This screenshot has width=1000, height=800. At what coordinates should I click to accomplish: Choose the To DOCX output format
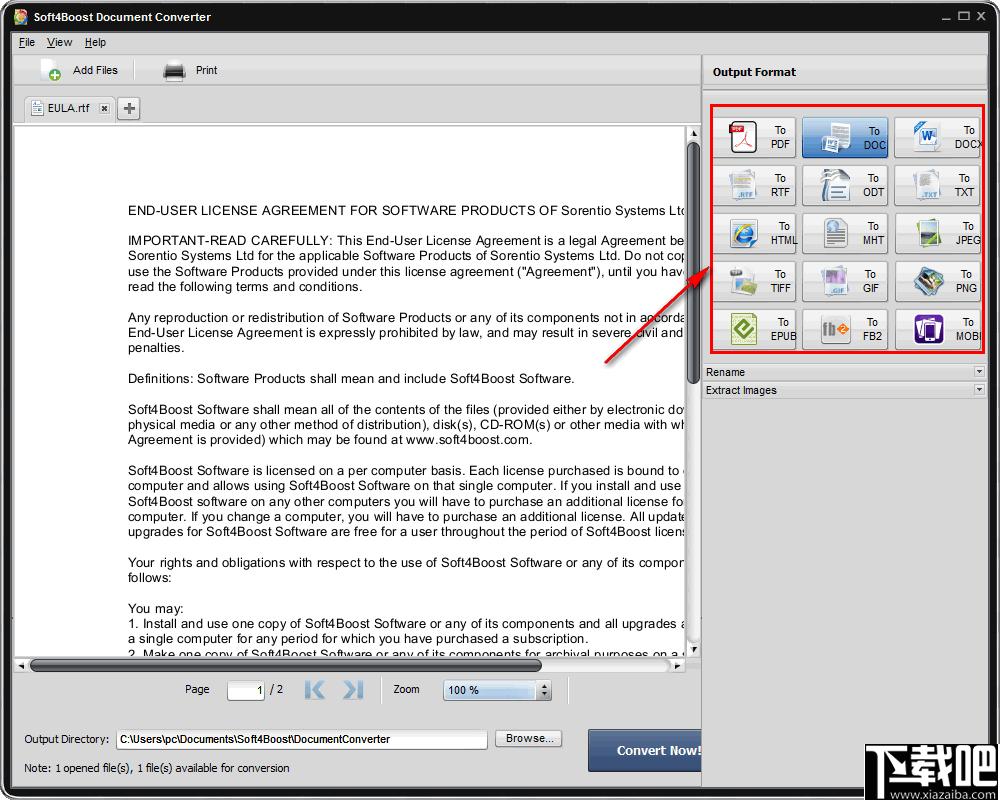938,137
